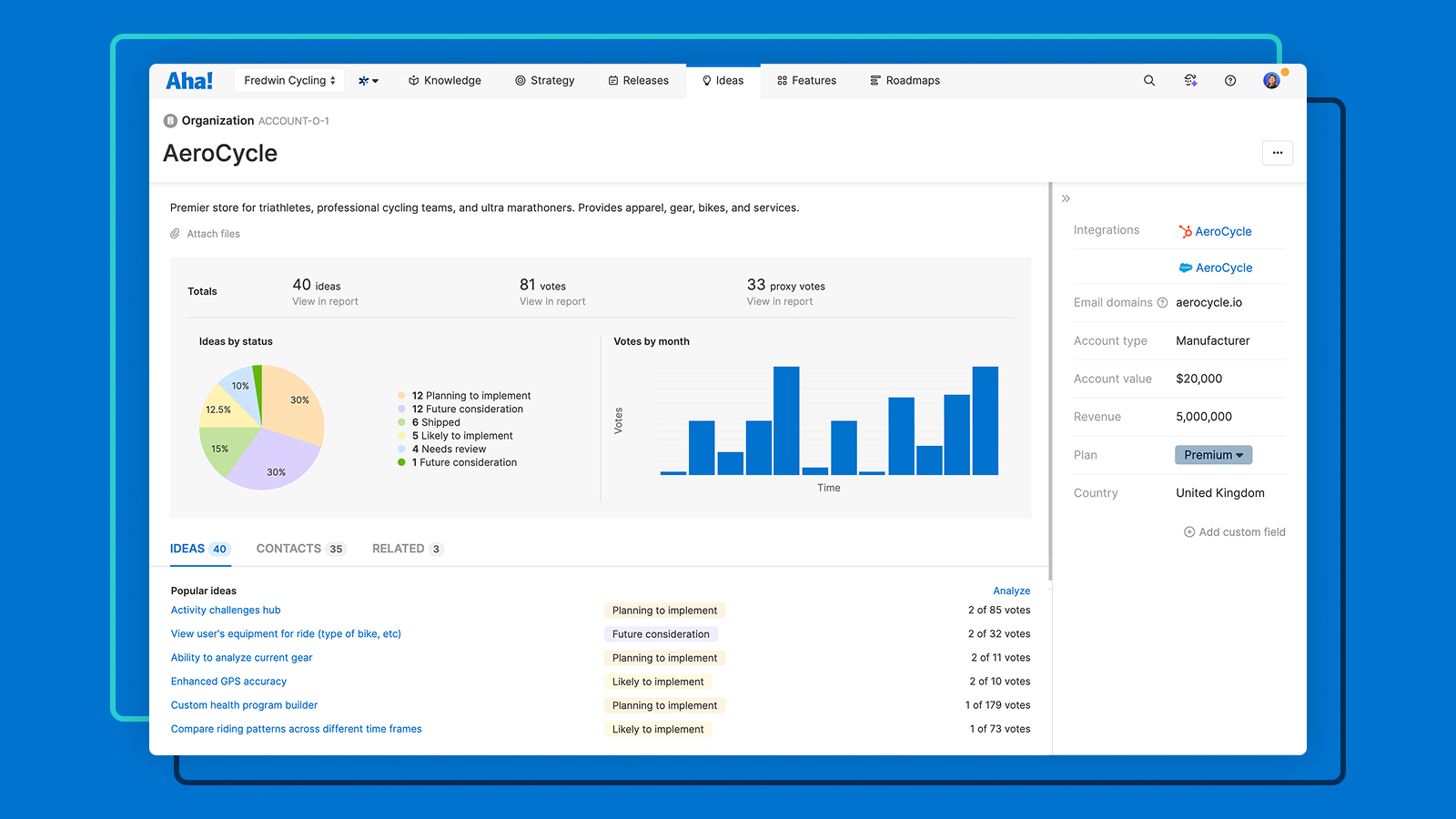Click the status badge for Activity challenges hub

tap(664, 611)
